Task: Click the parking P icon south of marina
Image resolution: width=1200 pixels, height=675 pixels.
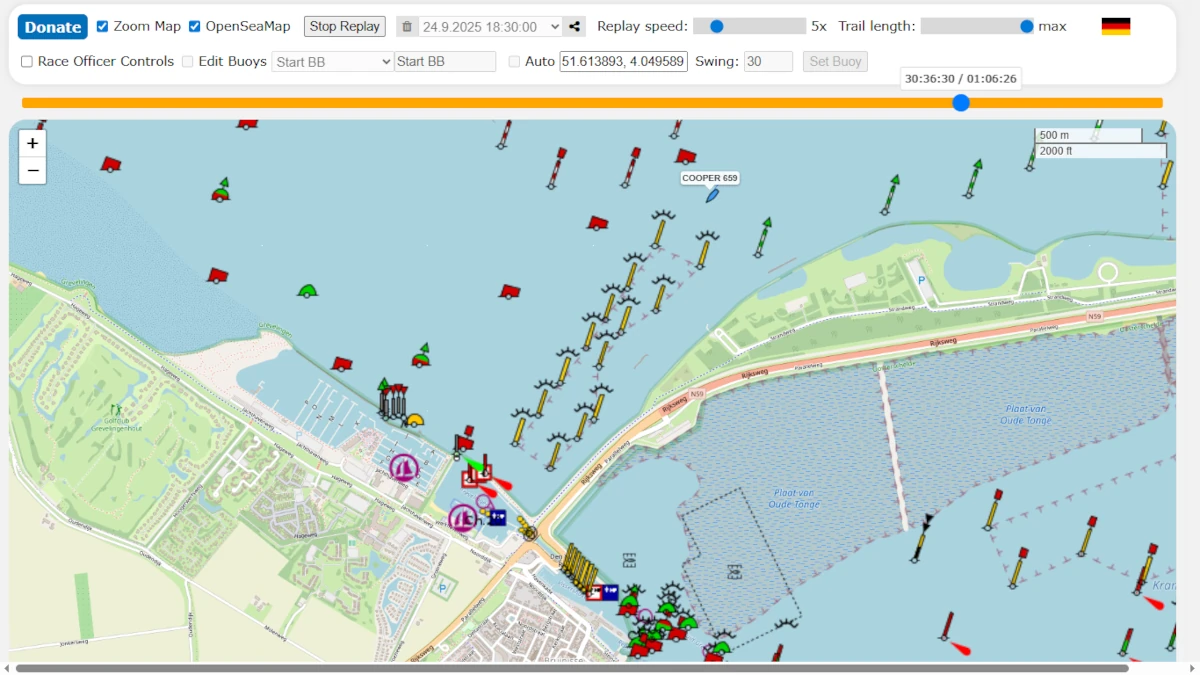Action: (x=442, y=588)
